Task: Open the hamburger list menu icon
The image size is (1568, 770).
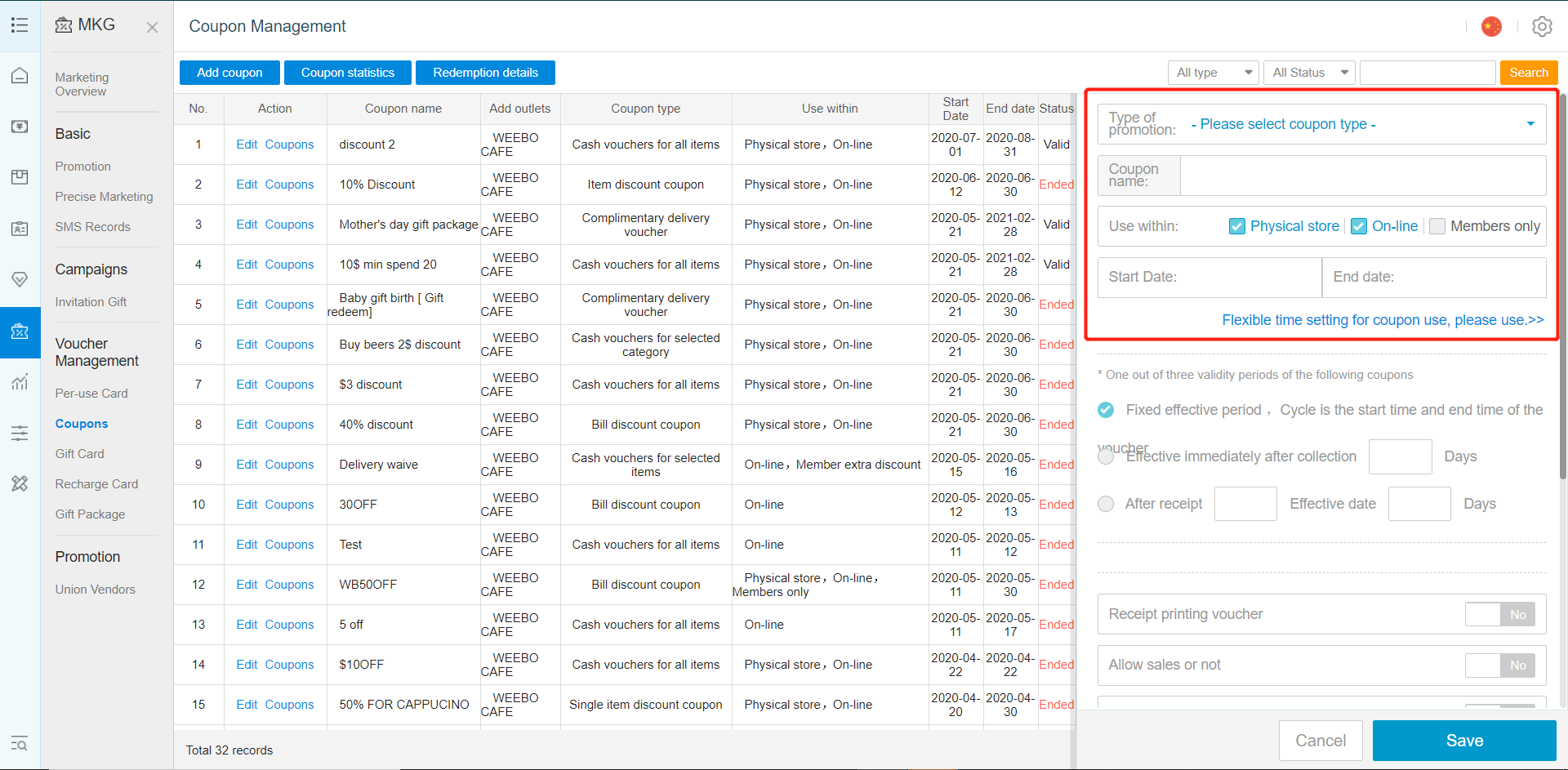Action: click(x=20, y=25)
